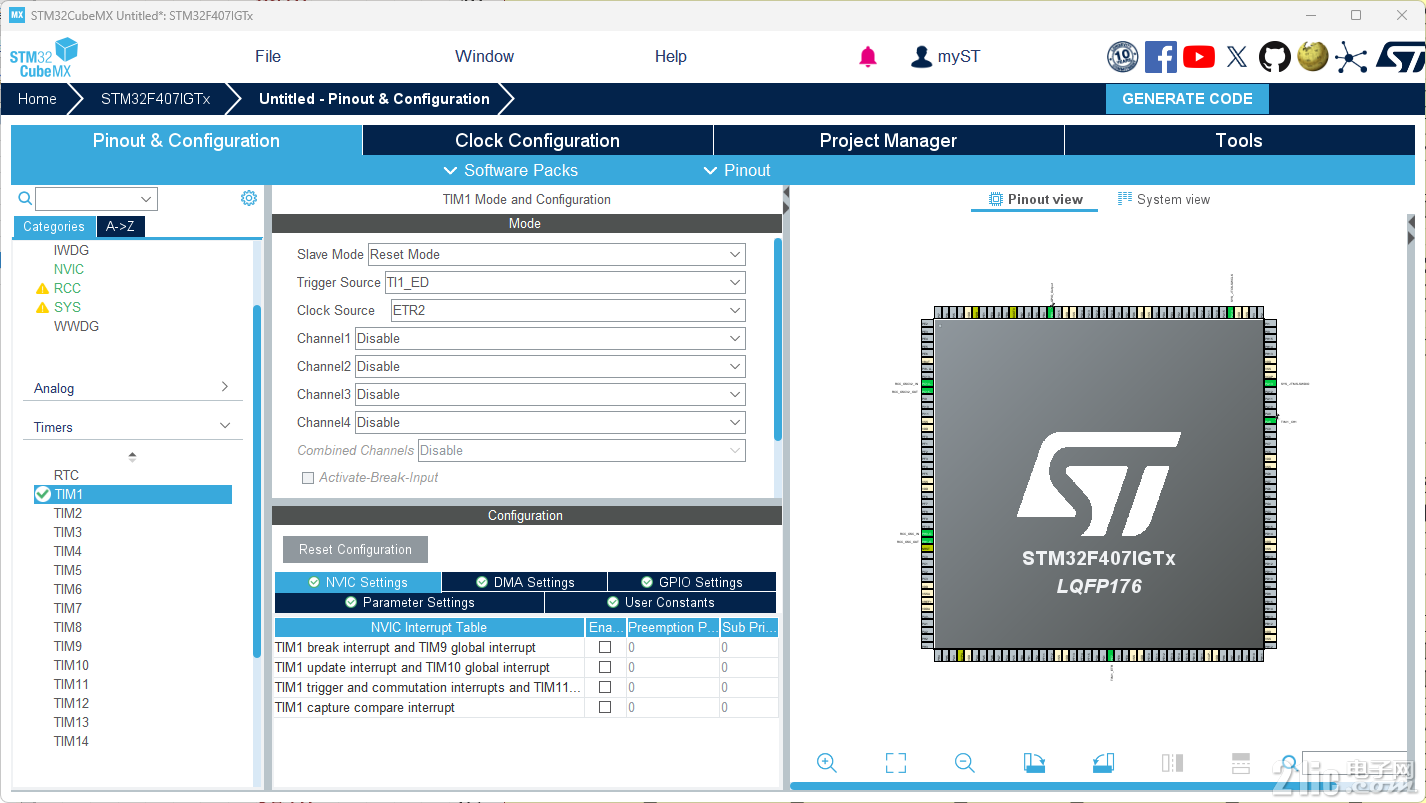Open the DMA Settings tab
The width and height of the screenshot is (1426, 803).
point(525,582)
